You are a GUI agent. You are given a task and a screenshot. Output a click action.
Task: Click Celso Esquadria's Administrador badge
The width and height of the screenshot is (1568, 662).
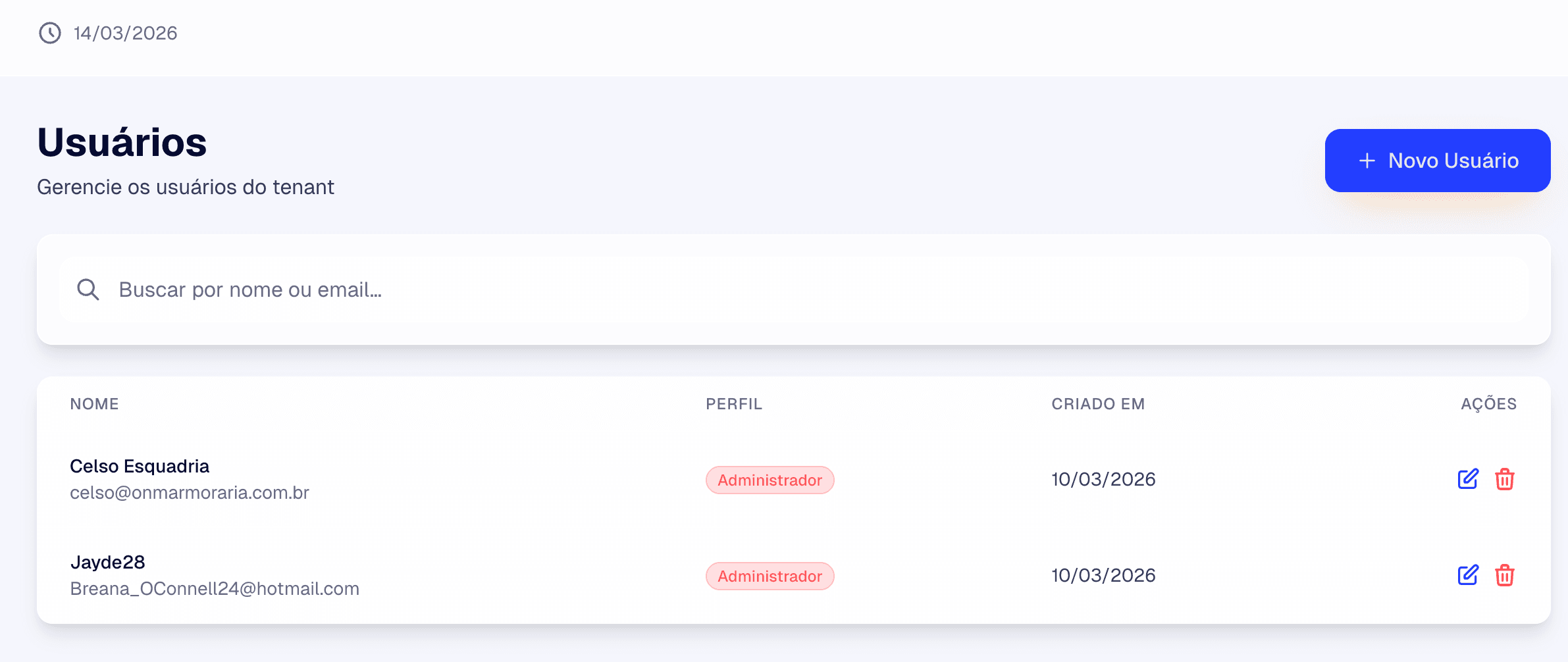770,480
